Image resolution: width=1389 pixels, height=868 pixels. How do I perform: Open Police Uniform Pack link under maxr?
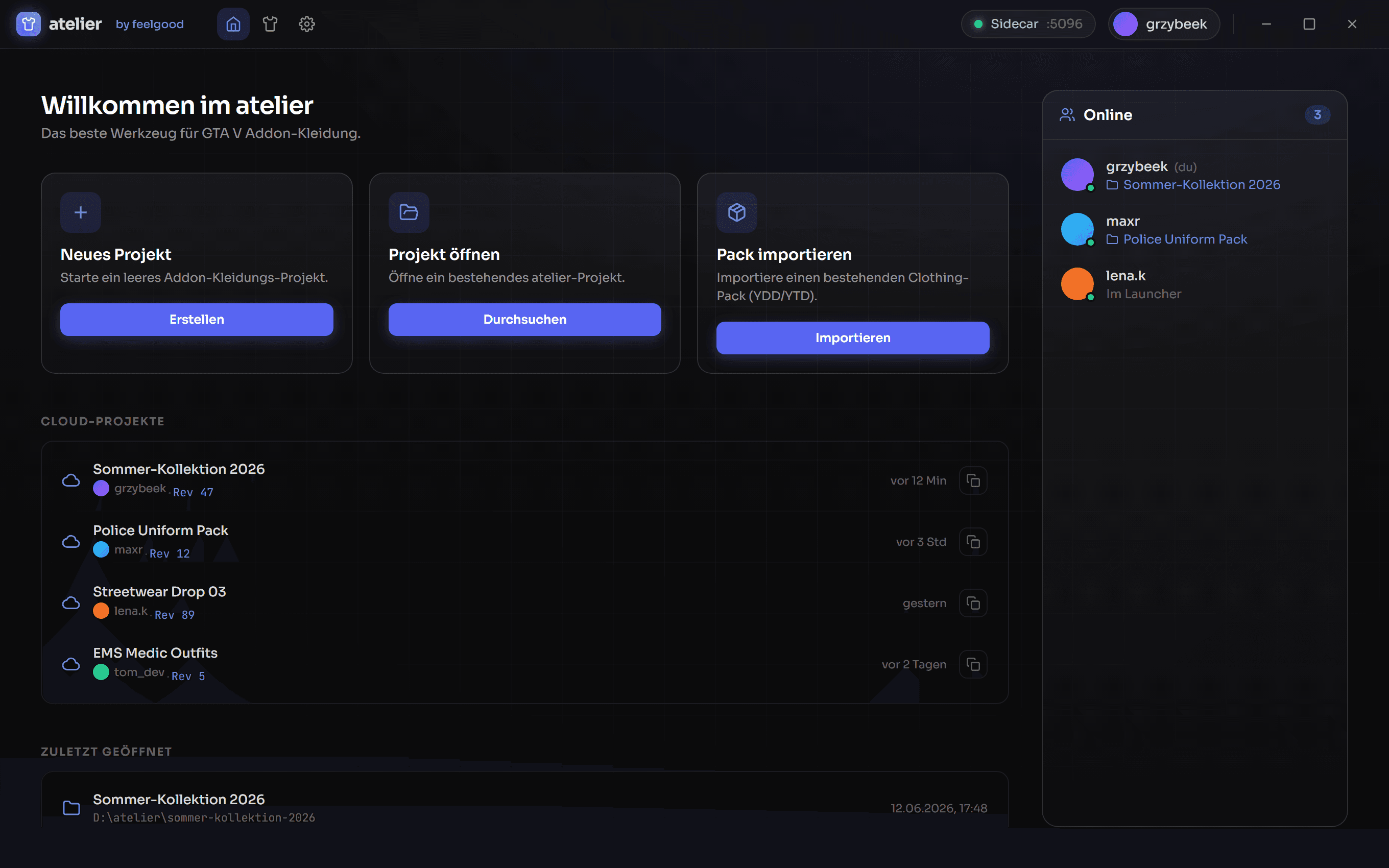coord(1177,239)
